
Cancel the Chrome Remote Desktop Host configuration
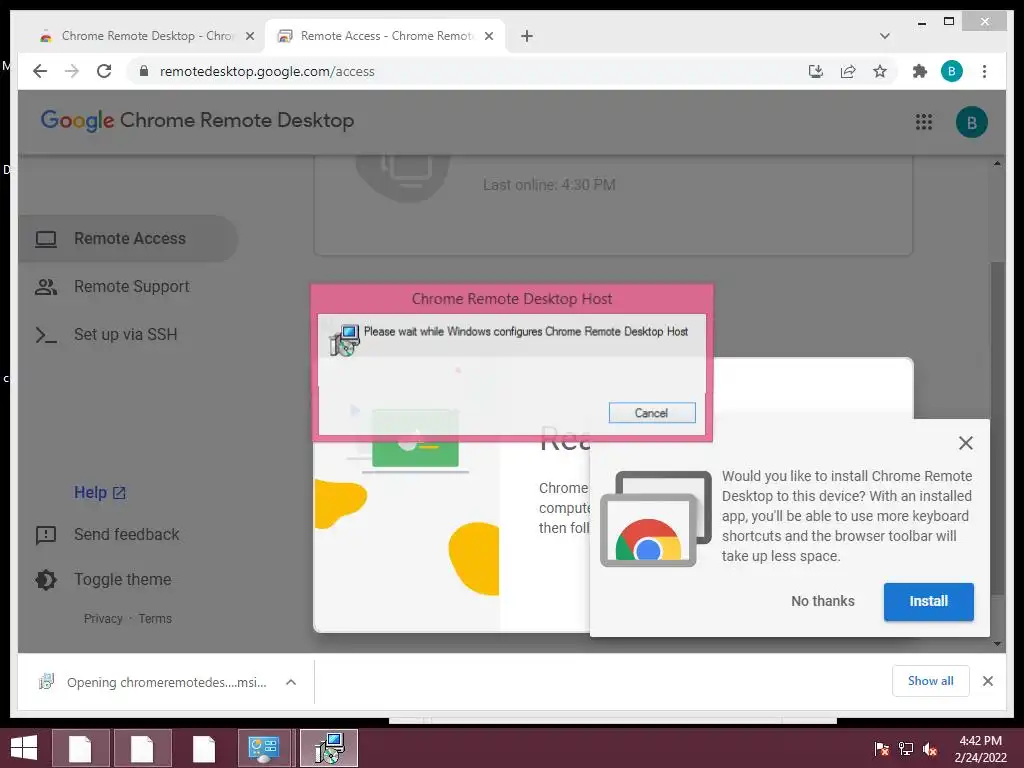(652, 413)
